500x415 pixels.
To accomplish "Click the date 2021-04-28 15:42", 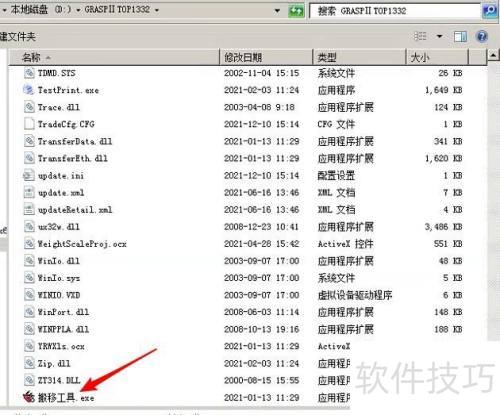I will coord(262,244).
